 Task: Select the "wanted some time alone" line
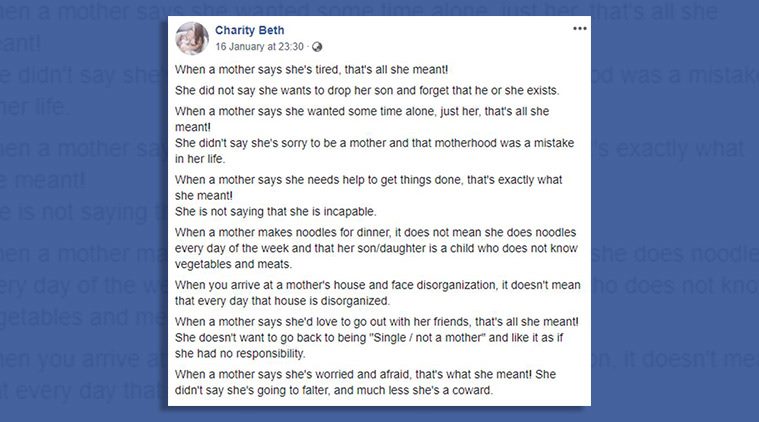[x=362, y=111]
